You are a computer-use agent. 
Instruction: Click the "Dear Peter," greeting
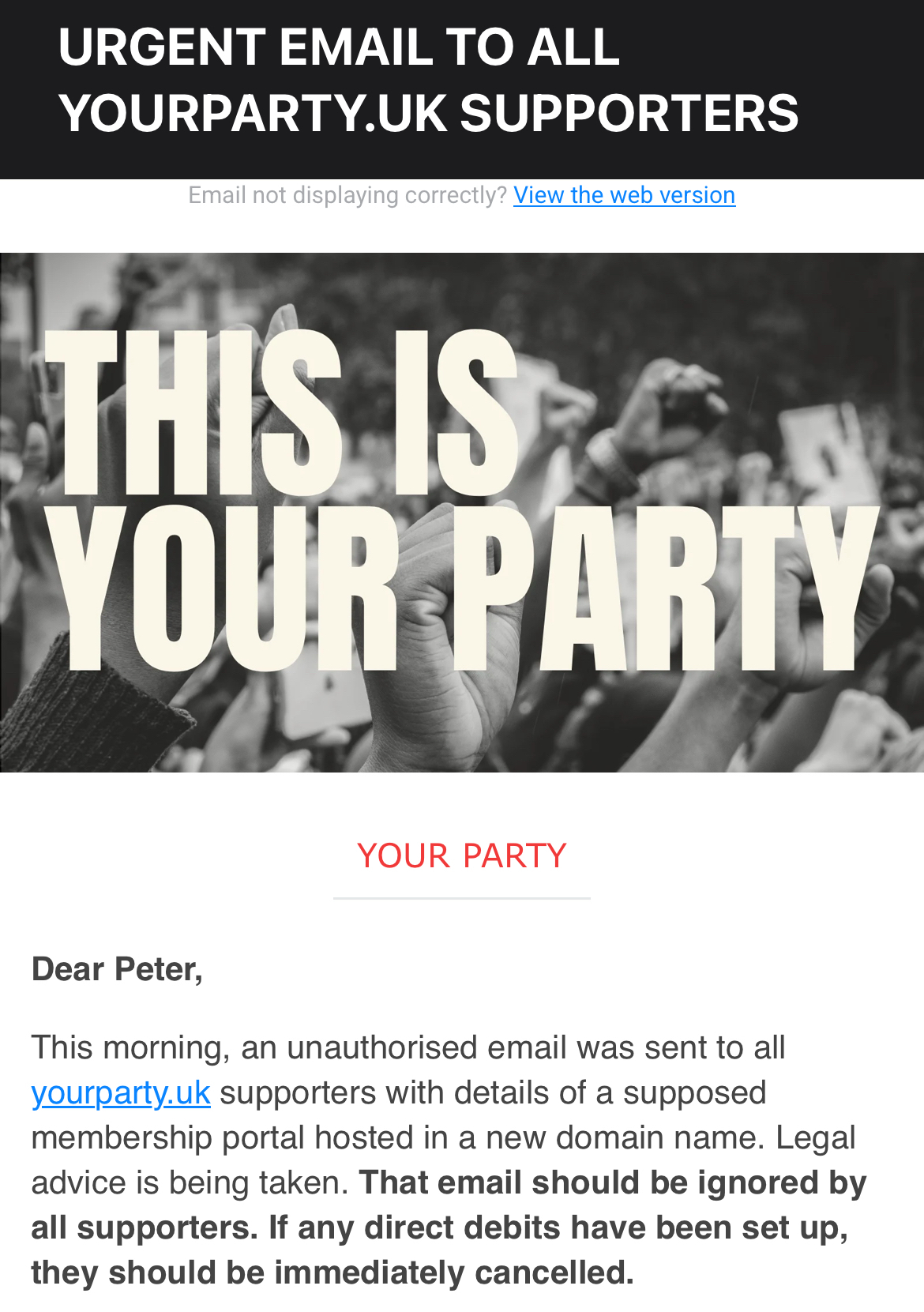[x=117, y=969]
